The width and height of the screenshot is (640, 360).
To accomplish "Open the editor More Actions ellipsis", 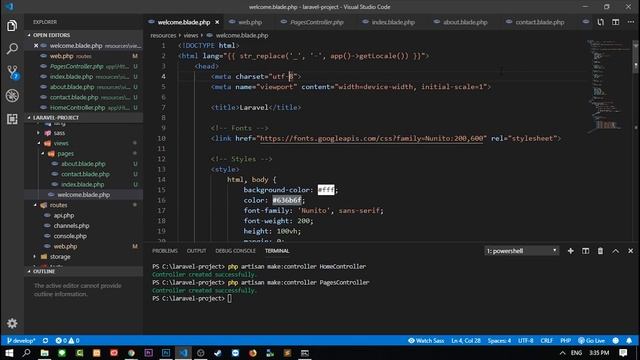I will tap(631, 22).
